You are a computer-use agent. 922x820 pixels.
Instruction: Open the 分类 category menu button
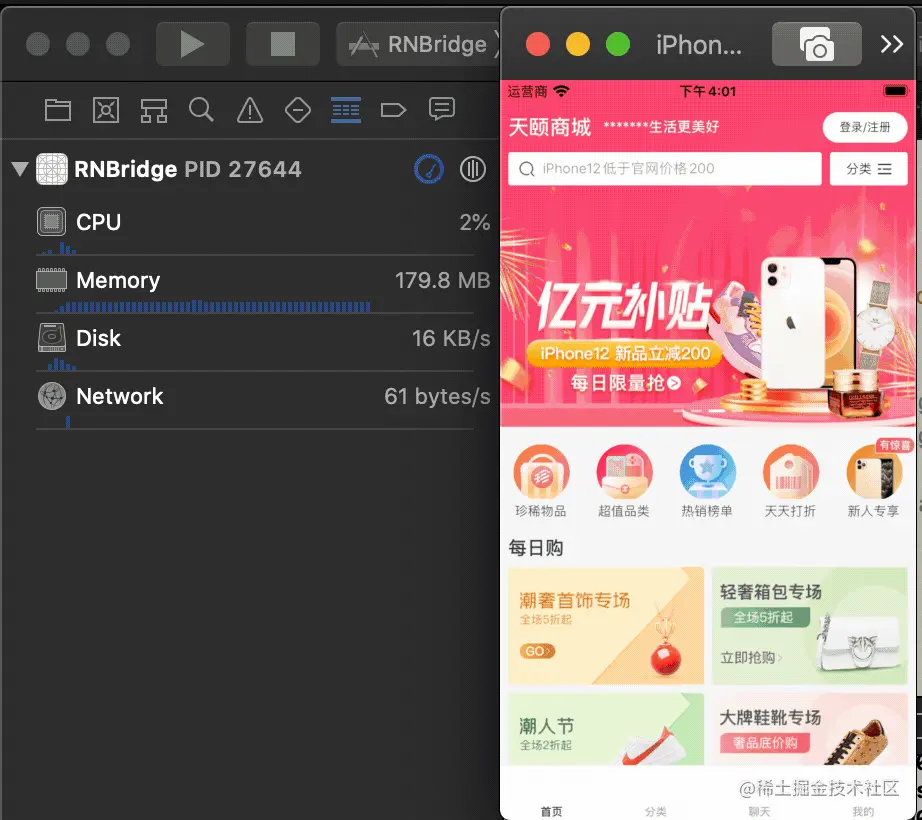[868, 169]
